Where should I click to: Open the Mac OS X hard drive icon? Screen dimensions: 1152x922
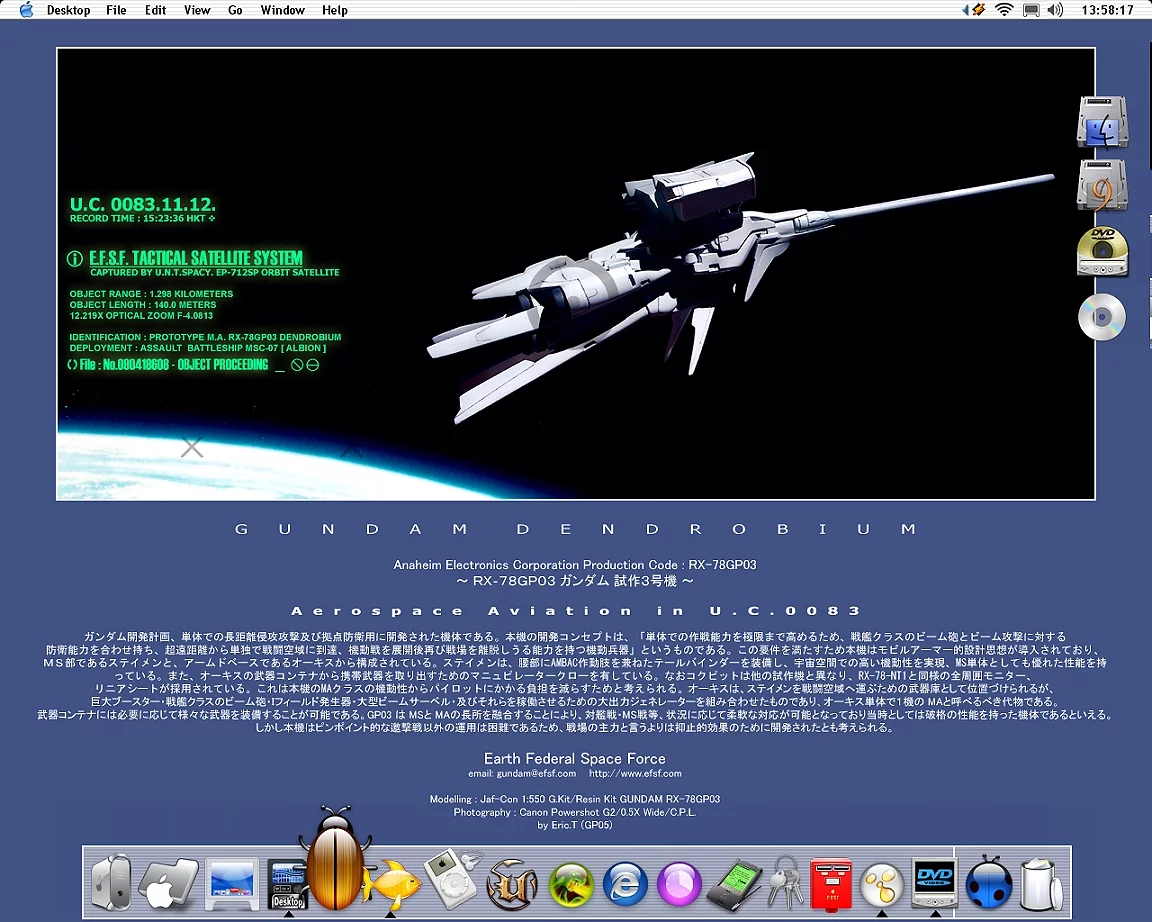[x=1102, y=123]
